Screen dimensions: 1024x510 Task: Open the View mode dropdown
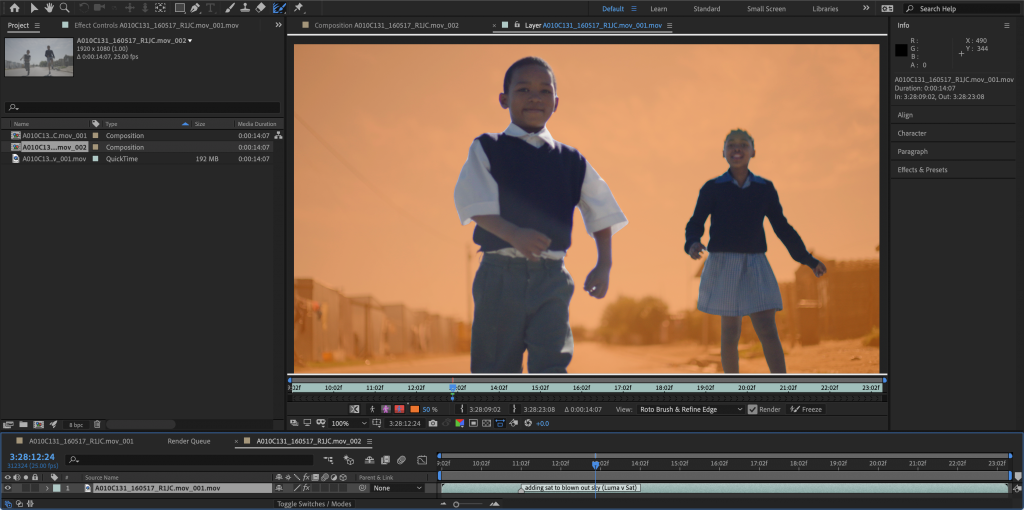click(691, 409)
